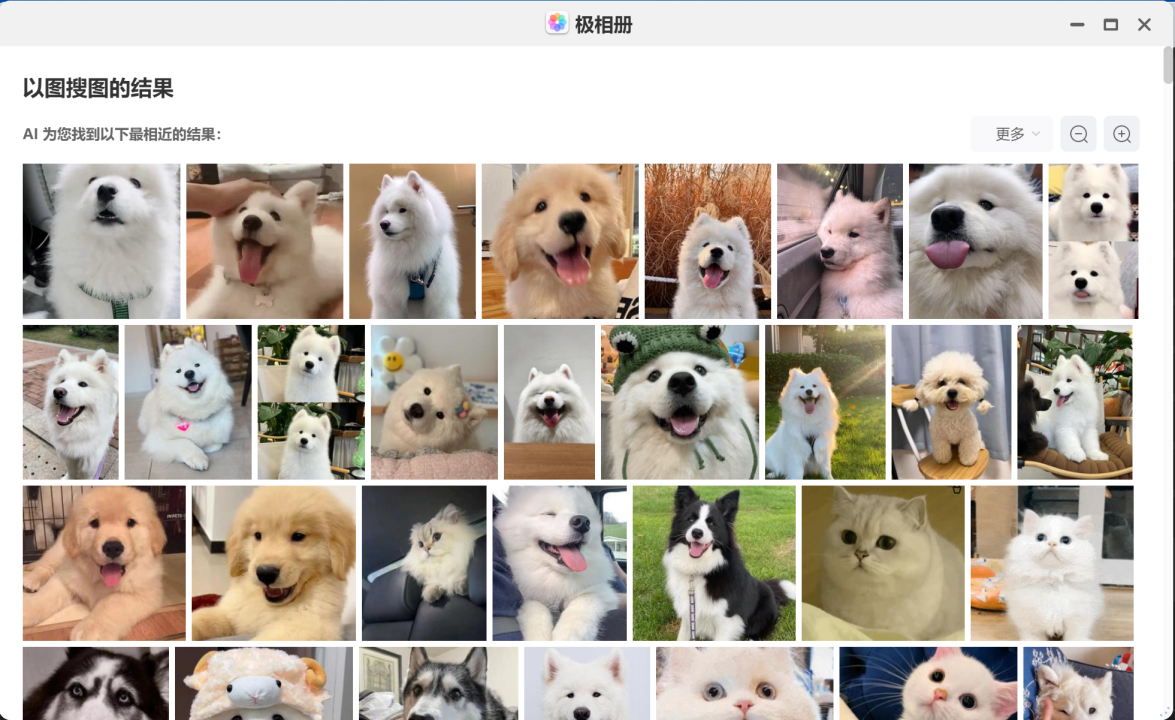Open Samoyed in front of reeds photo
This screenshot has height=720, width=1175.
pos(707,241)
